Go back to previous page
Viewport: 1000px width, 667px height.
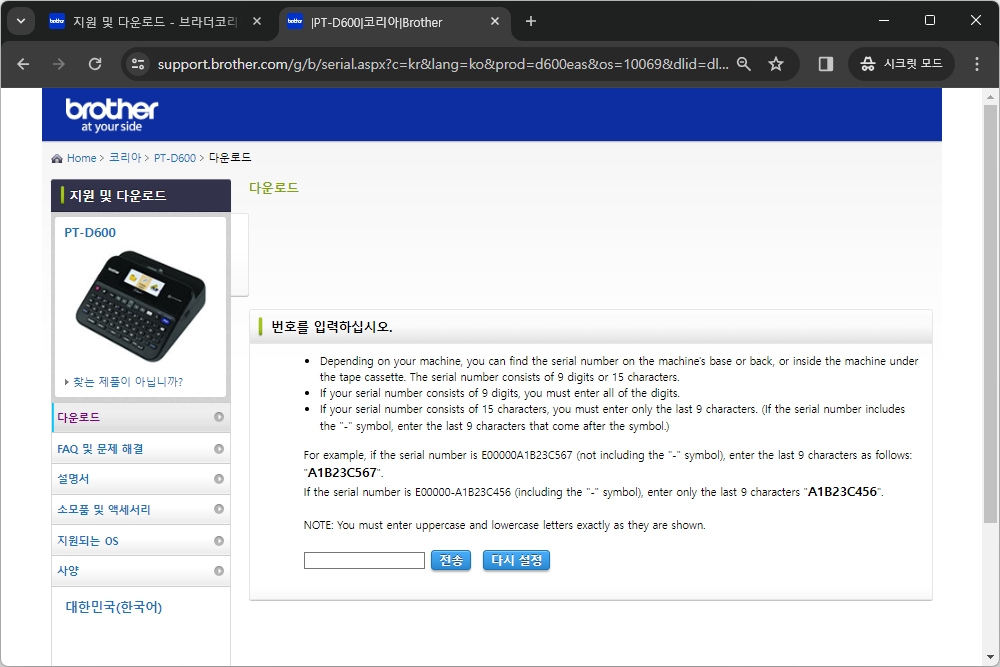pyautogui.click(x=24, y=64)
